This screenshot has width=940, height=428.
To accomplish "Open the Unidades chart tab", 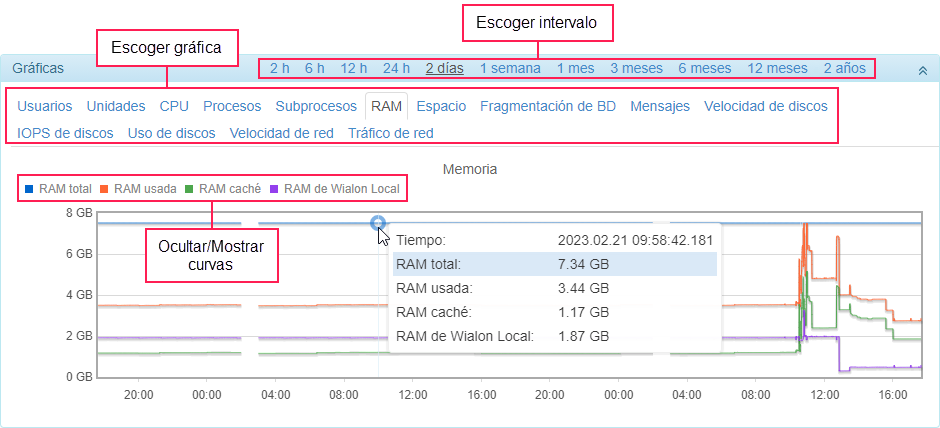I will point(116,106).
